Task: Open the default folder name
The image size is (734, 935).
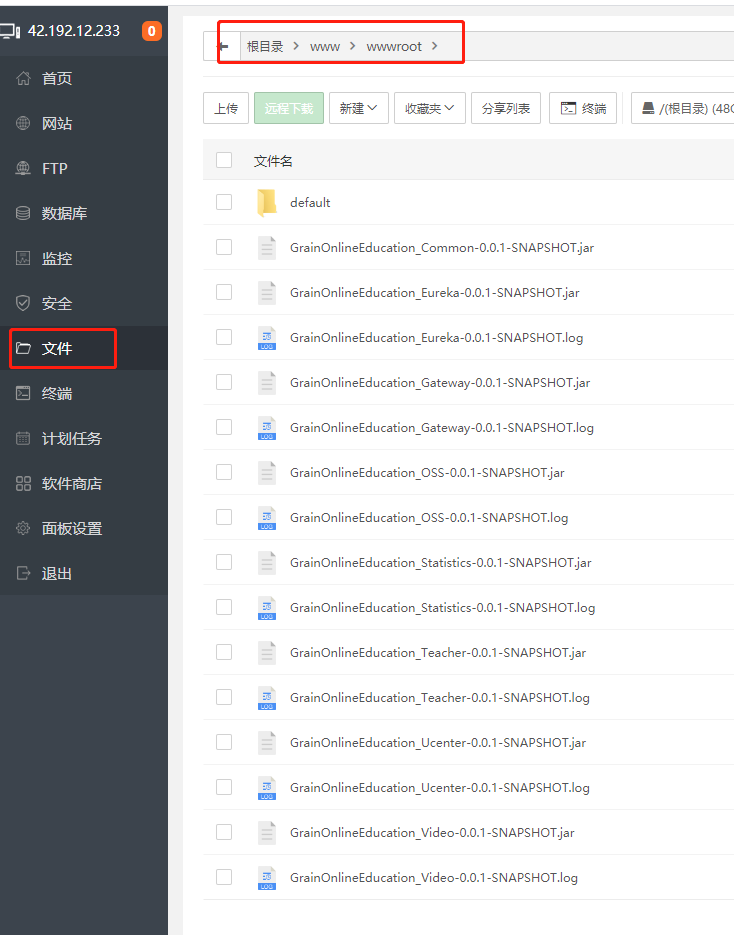Action: [x=310, y=203]
